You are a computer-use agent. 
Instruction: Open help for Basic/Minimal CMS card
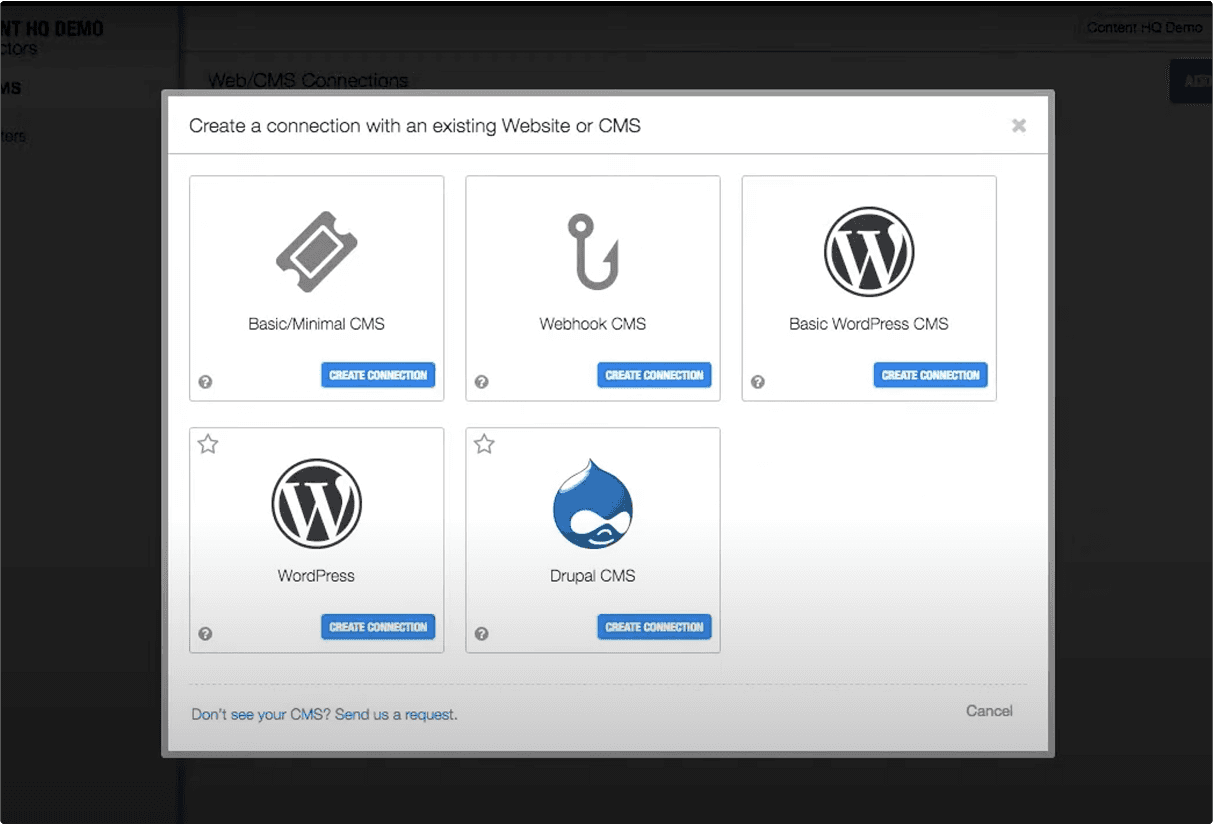(x=205, y=382)
